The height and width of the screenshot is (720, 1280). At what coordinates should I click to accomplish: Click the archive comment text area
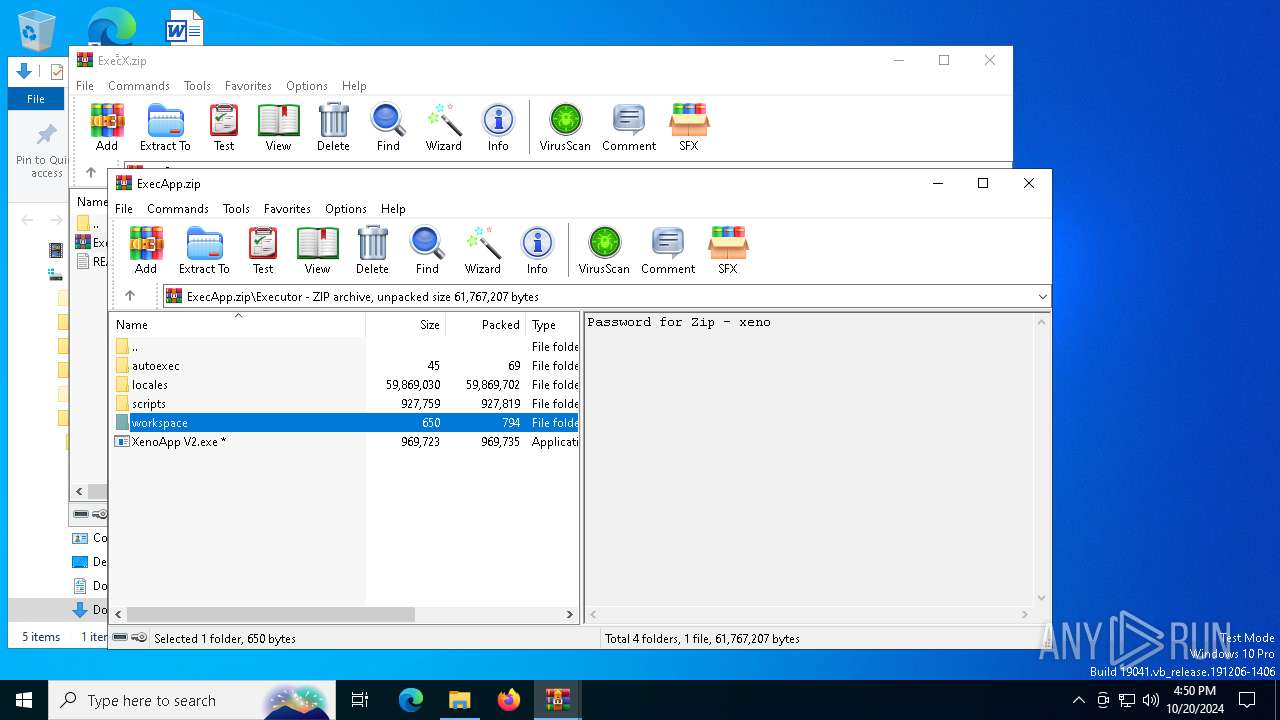point(809,460)
